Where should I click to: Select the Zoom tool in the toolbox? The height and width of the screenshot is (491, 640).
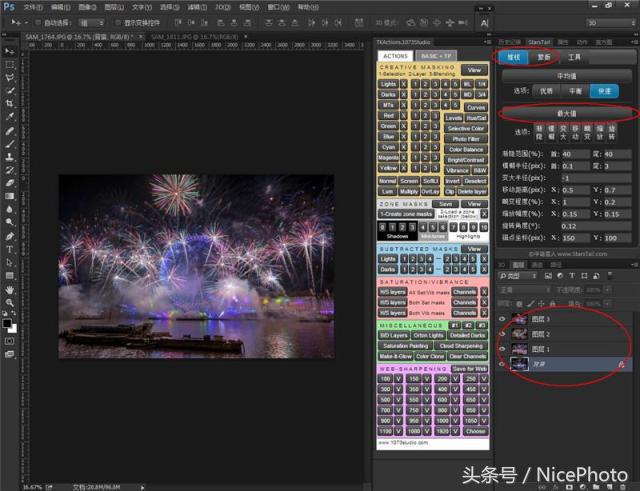pyautogui.click(x=9, y=303)
